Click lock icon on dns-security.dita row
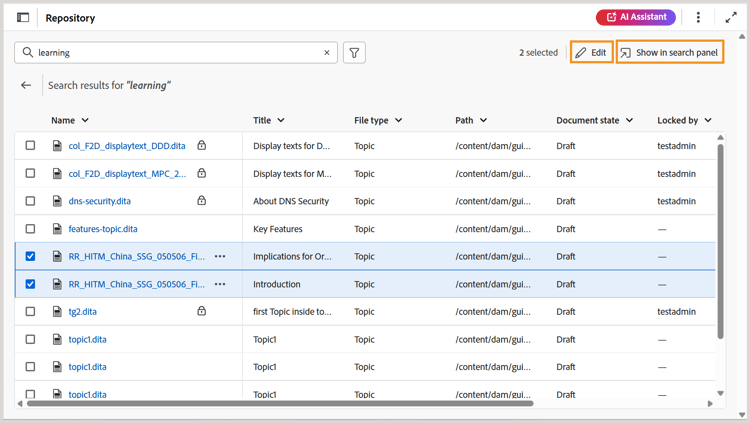The image size is (750, 423). (x=202, y=201)
